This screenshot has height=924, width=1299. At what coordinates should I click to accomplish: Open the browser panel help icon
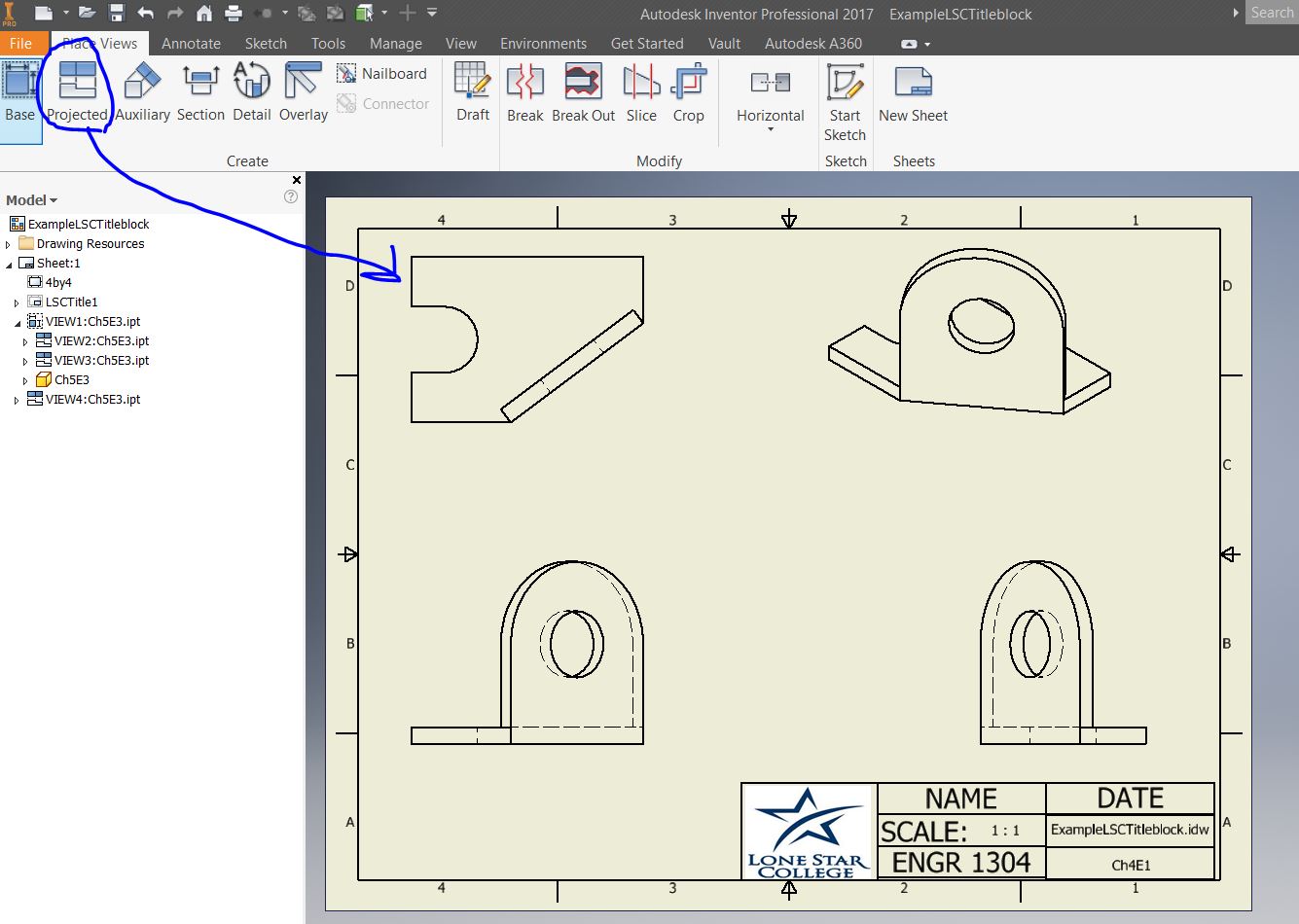(290, 197)
